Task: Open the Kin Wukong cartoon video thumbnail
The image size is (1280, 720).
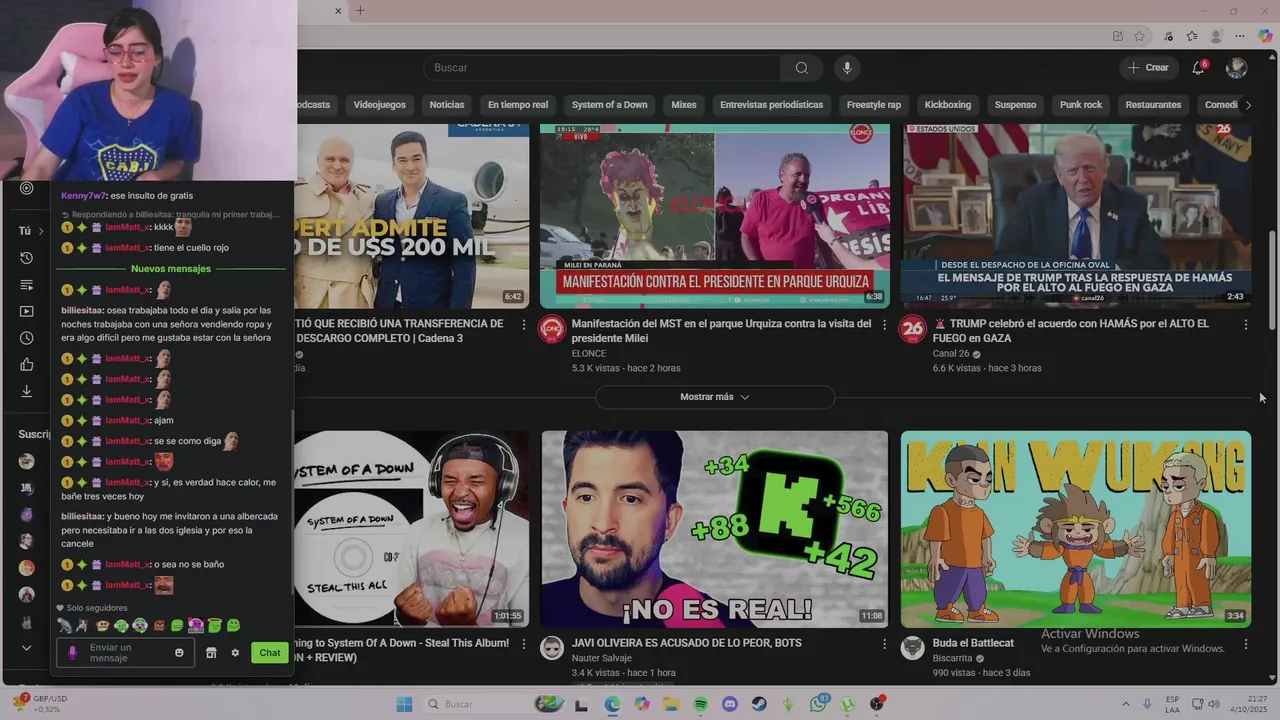Action: (1076, 529)
